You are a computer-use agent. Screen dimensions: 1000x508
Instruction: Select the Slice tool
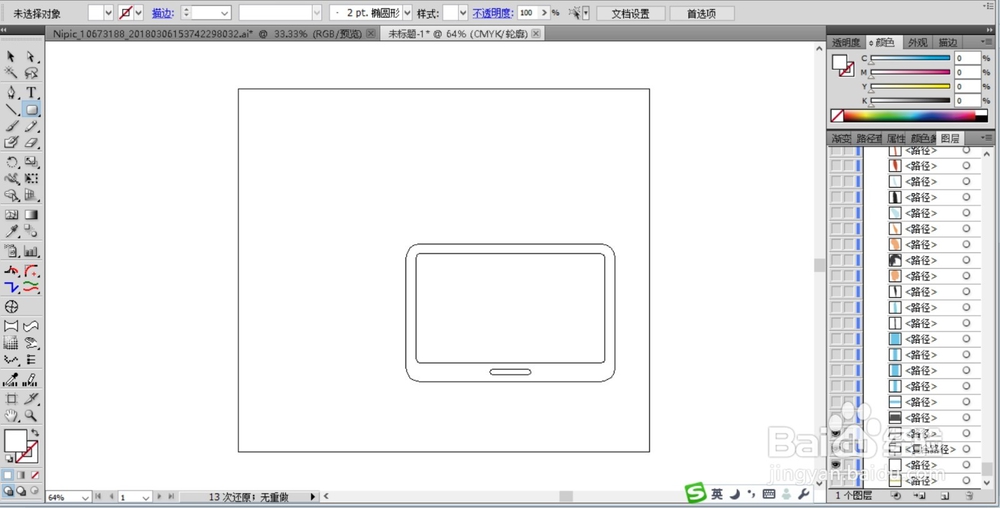[x=31, y=400]
